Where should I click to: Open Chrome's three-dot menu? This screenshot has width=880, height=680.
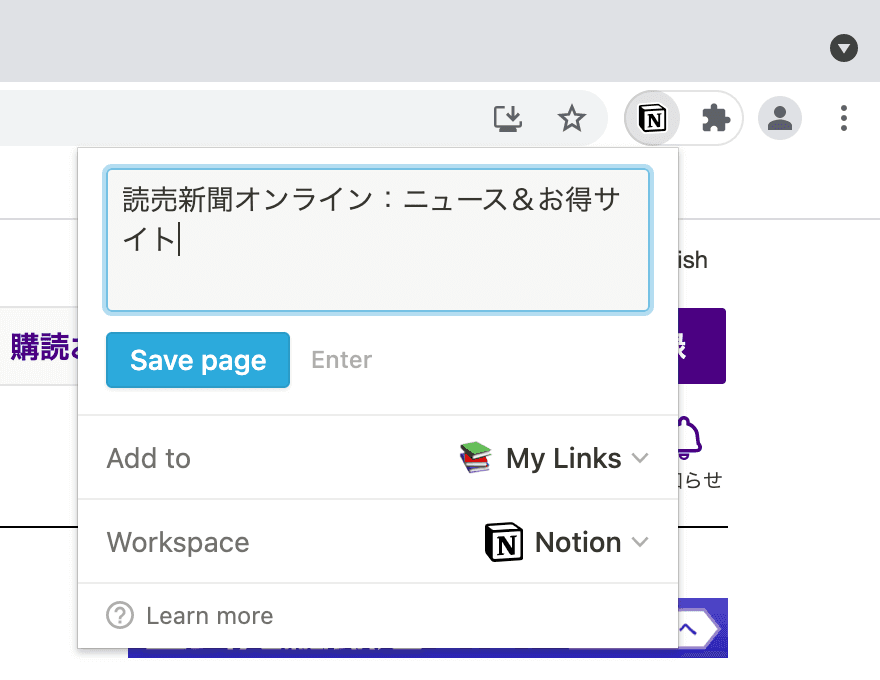[x=844, y=118]
